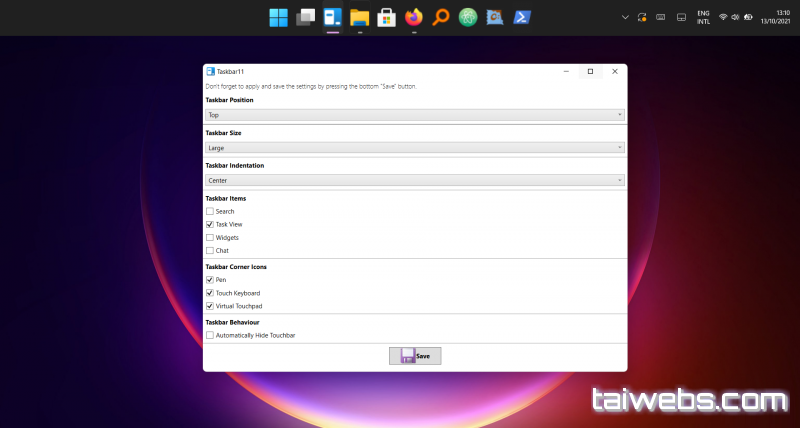
Task: Click the orange magnifier taskbar icon
Action: pos(441,17)
